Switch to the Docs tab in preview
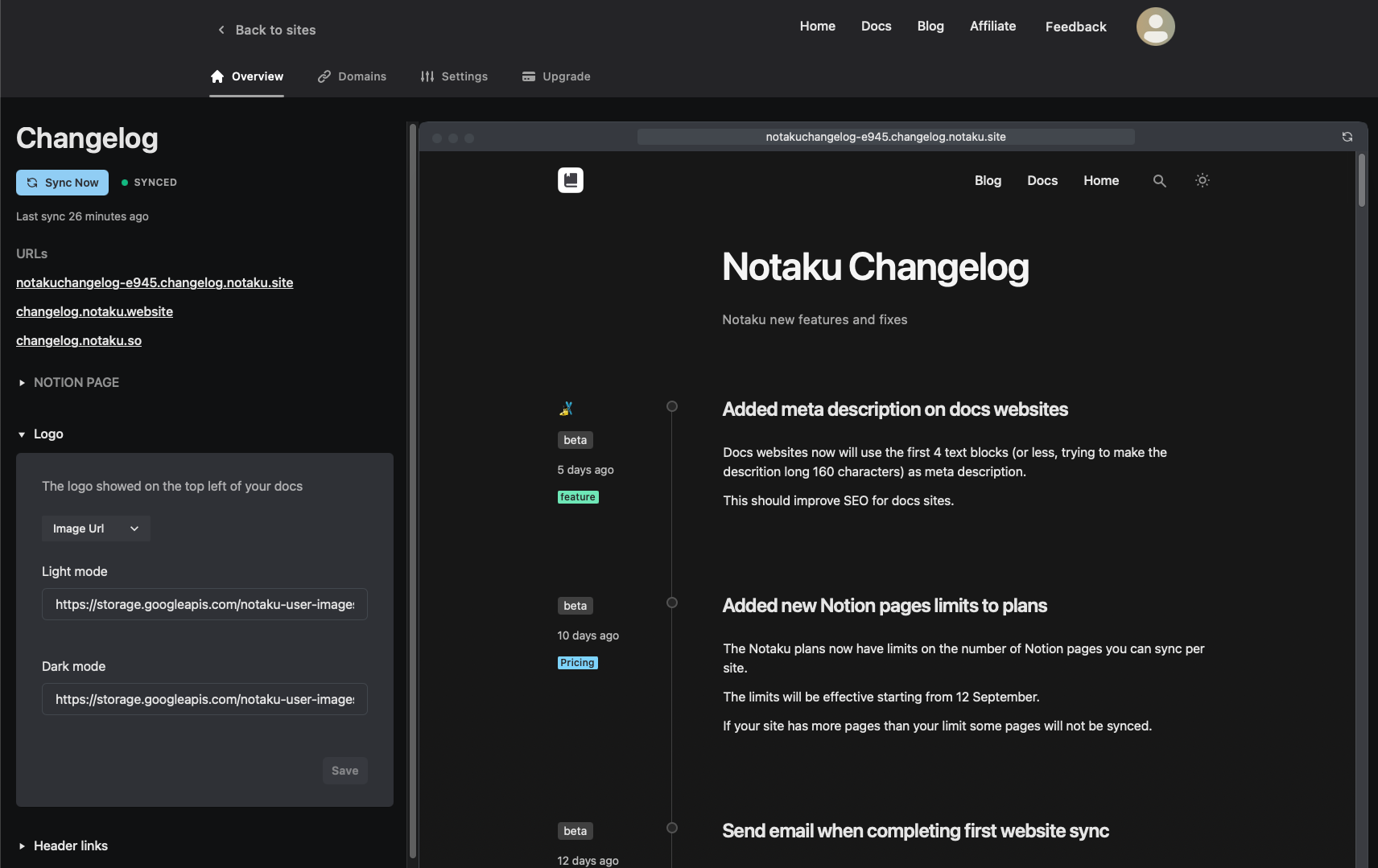 click(x=1042, y=180)
